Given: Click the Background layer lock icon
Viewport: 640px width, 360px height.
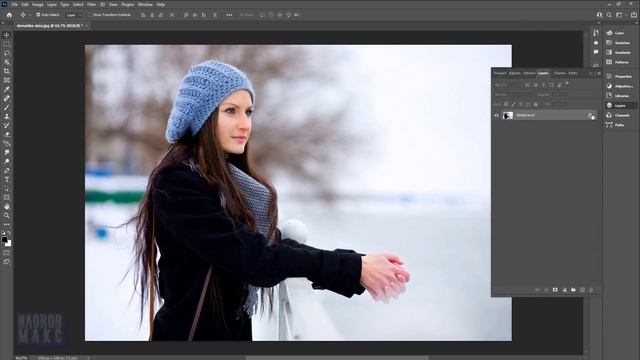Looking at the screenshot, I should (591, 116).
